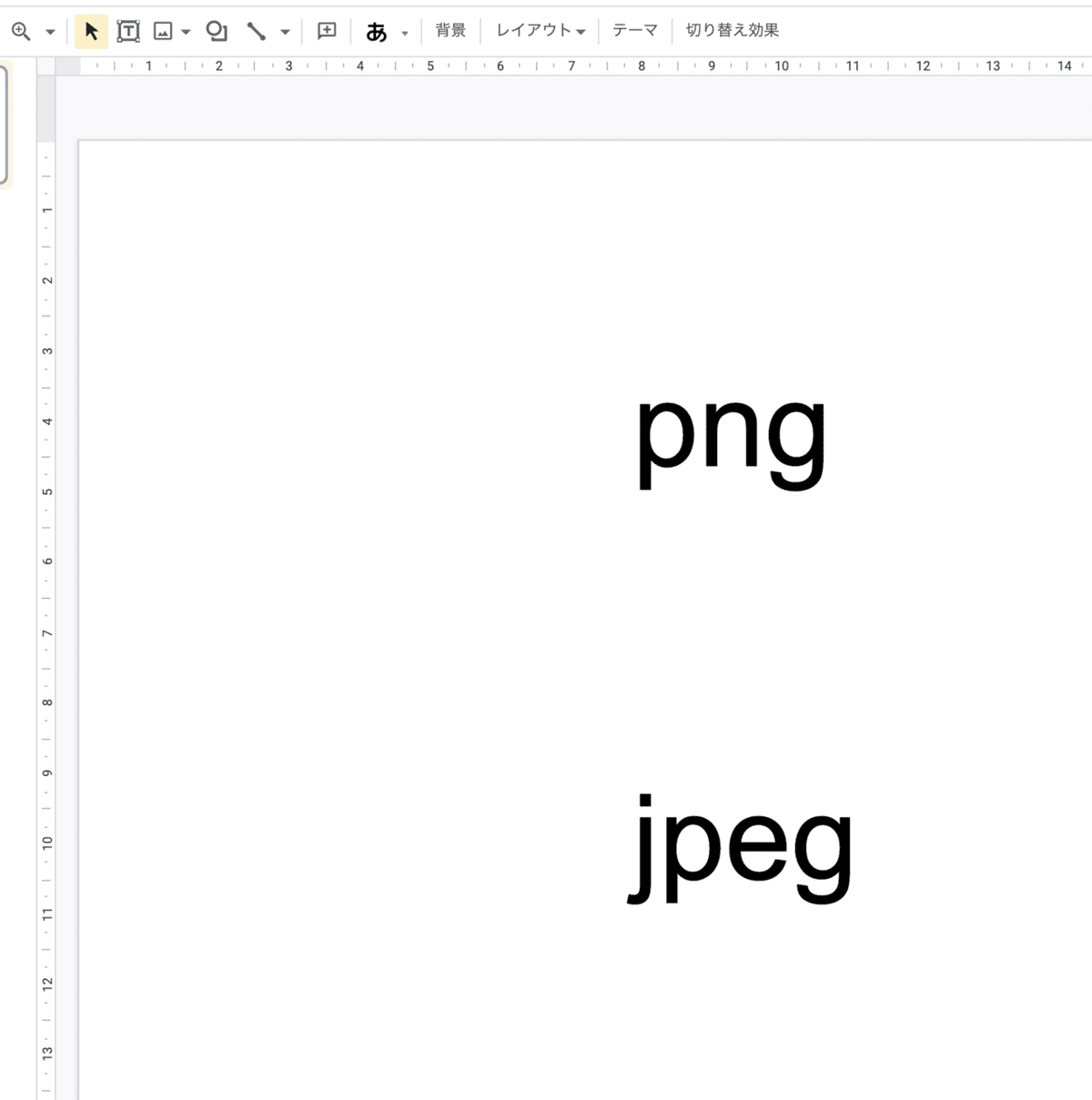
Task: Expand the Insert image dropdown arrow
Action: [186, 32]
